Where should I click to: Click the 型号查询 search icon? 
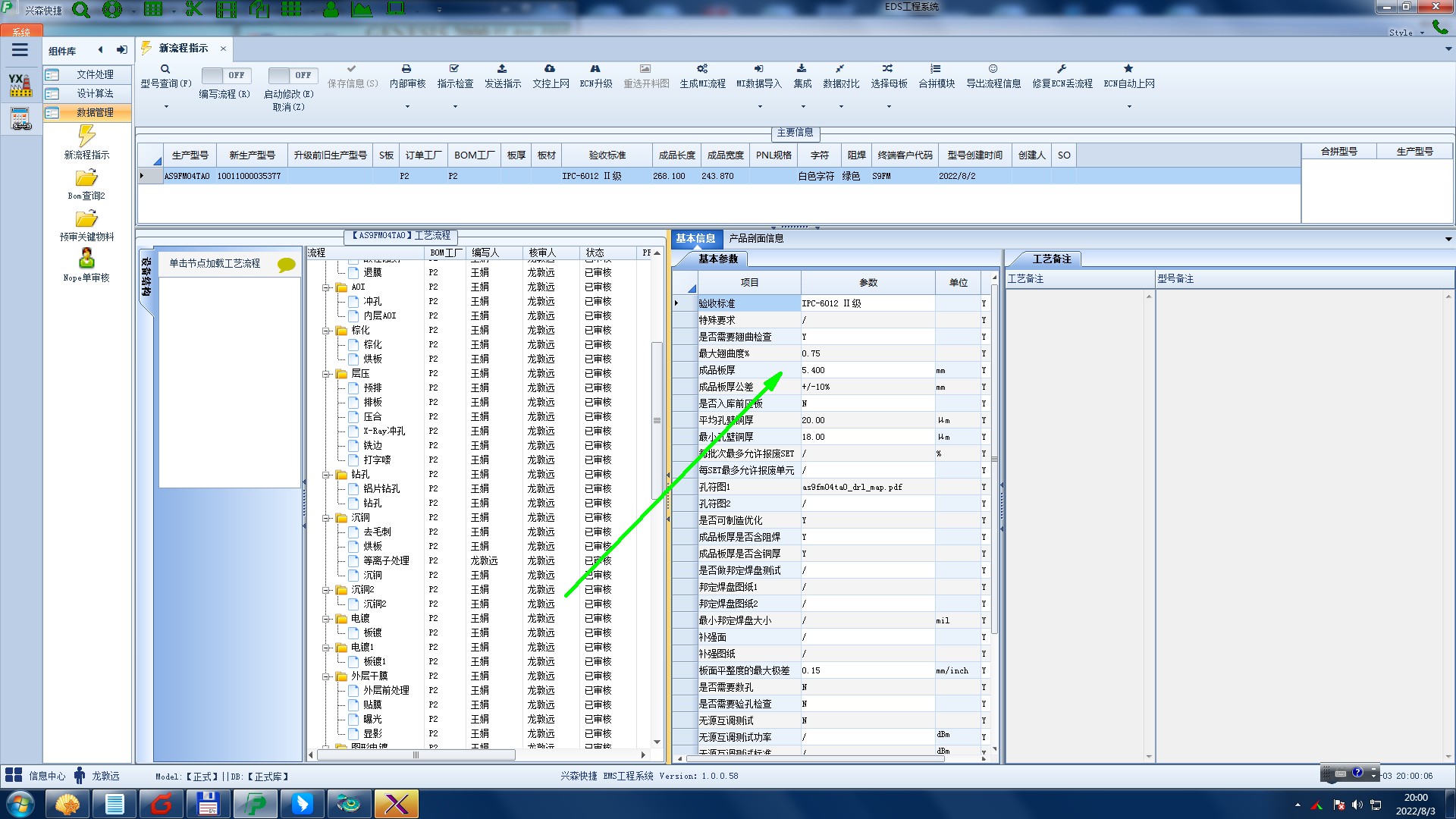pos(165,69)
